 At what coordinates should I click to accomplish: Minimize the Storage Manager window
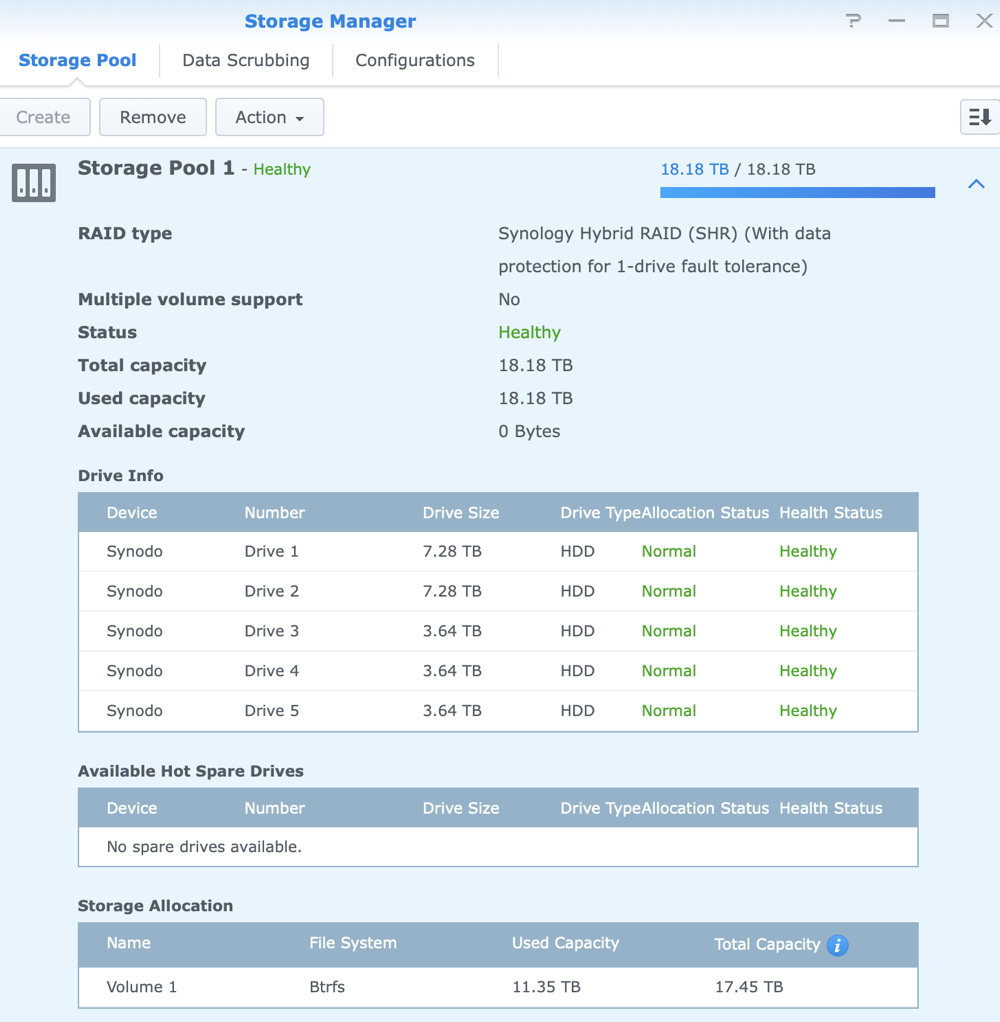(x=897, y=21)
